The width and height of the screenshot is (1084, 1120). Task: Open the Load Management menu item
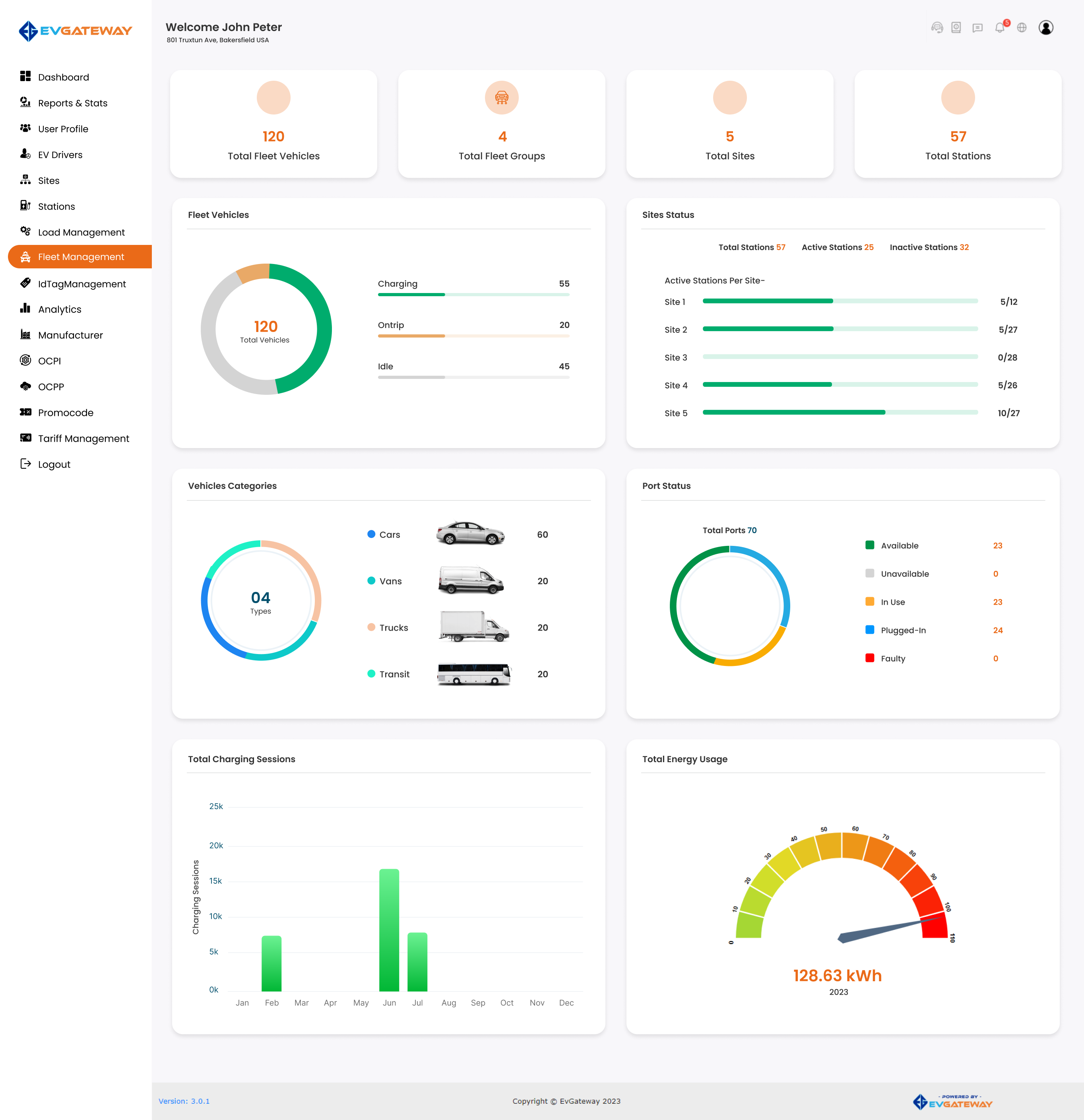click(x=81, y=232)
